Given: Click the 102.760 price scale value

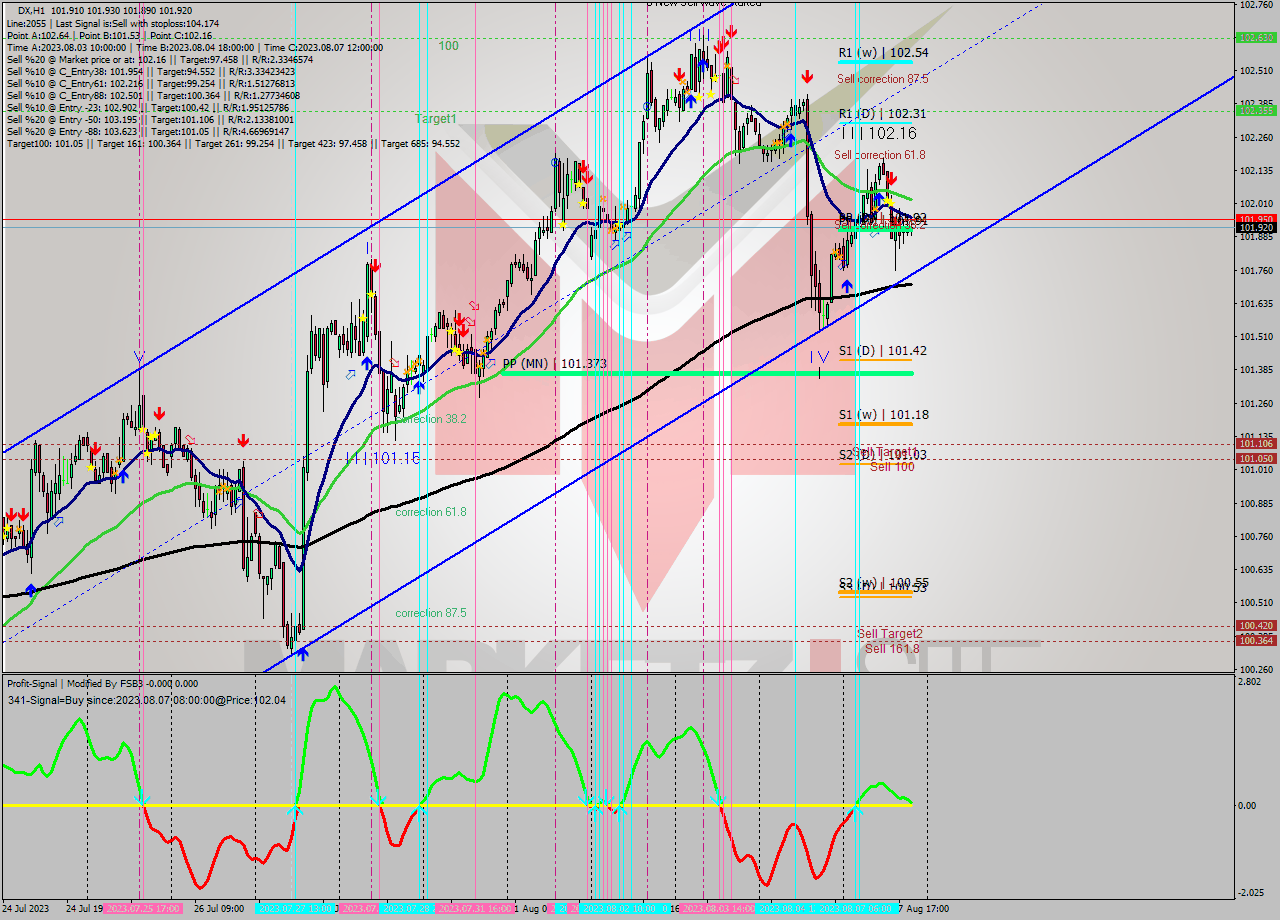Looking at the screenshot, I should coord(1256,5).
